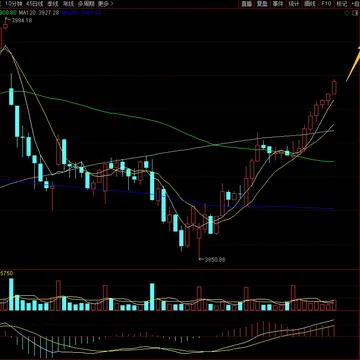Click the 5750 volume indicator value
This screenshot has height=360, width=360.
pyautogui.click(x=7, y=273)
